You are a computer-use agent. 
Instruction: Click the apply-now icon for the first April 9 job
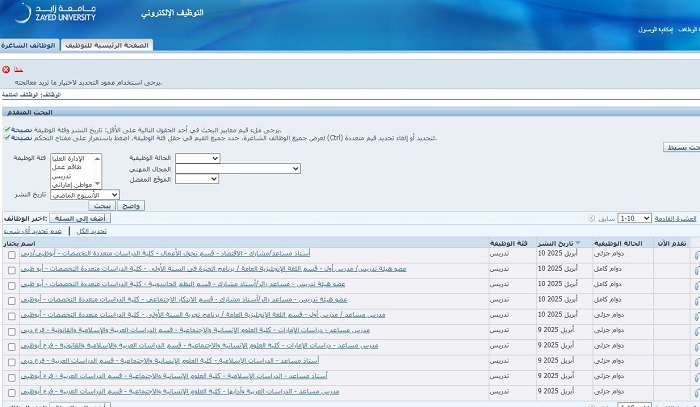point(695,330)
